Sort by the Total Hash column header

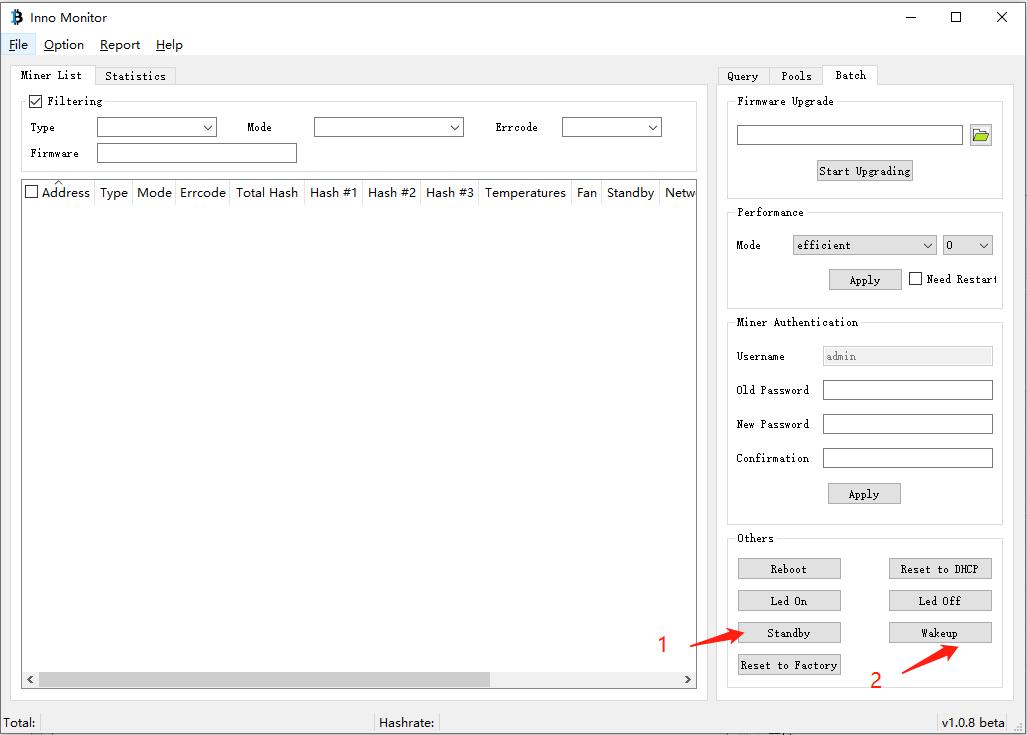pyautogui.click(x=267, y=193)
